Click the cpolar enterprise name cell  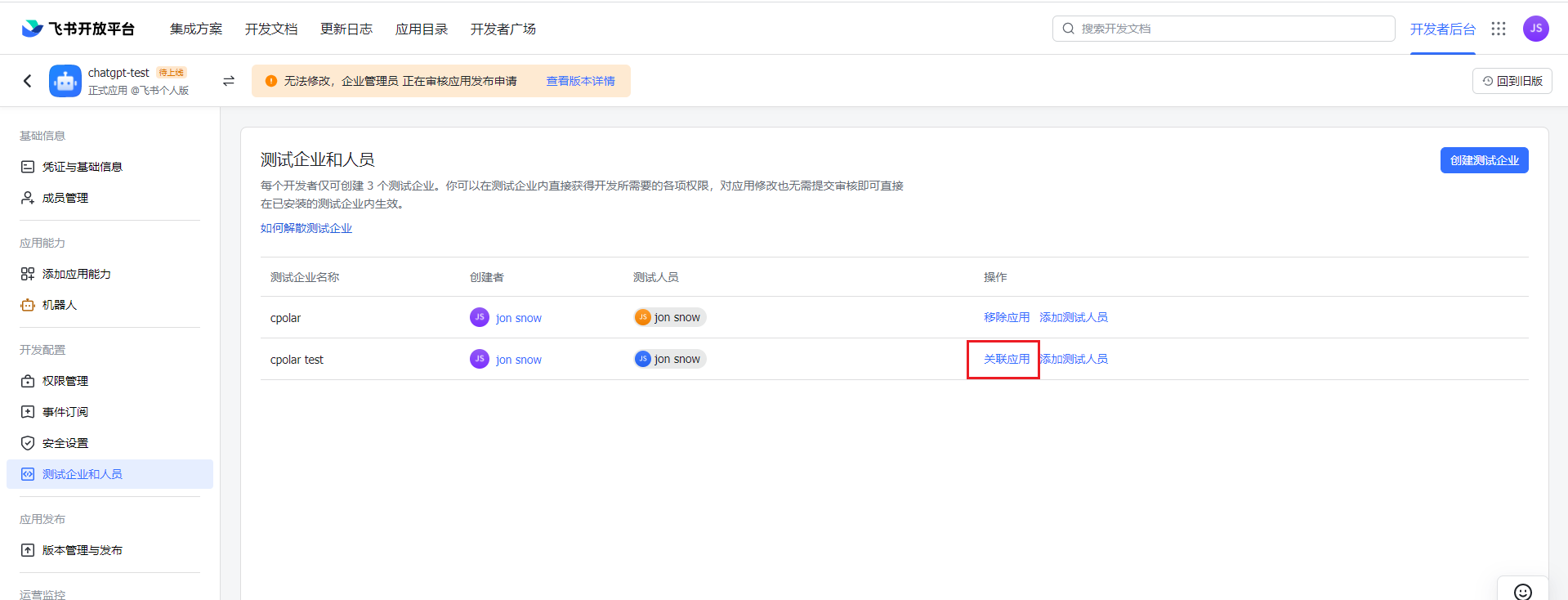[286, 318]
